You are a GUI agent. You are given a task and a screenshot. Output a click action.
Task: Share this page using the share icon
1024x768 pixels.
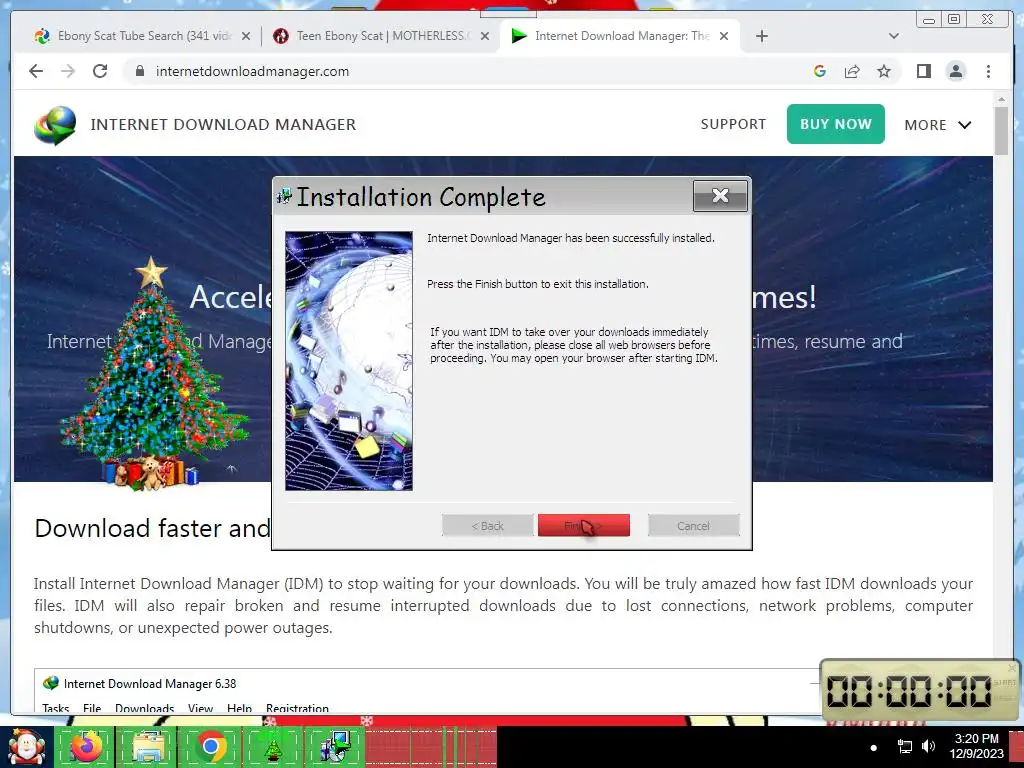click(x=852, y=71)
